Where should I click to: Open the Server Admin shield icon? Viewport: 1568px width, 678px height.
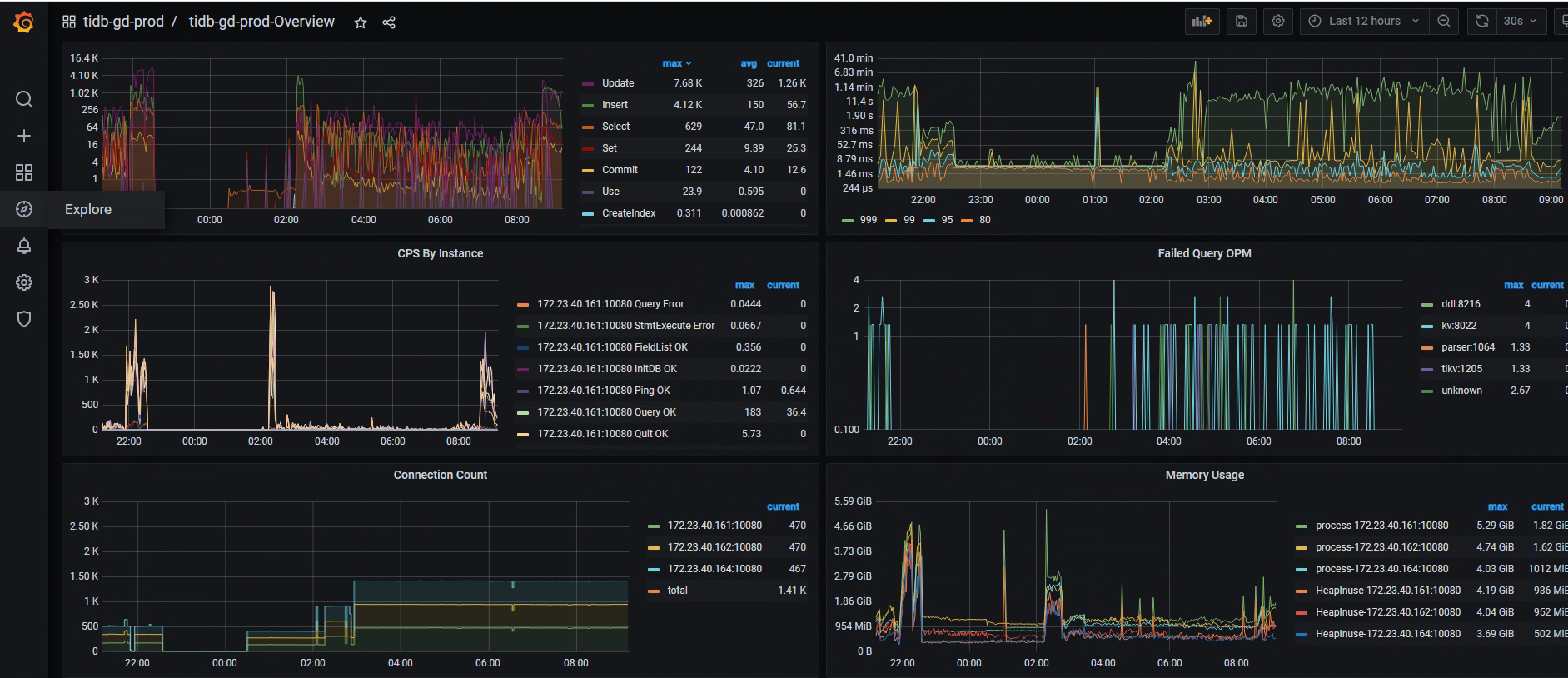pyautogui.click(x=24, y=319)
